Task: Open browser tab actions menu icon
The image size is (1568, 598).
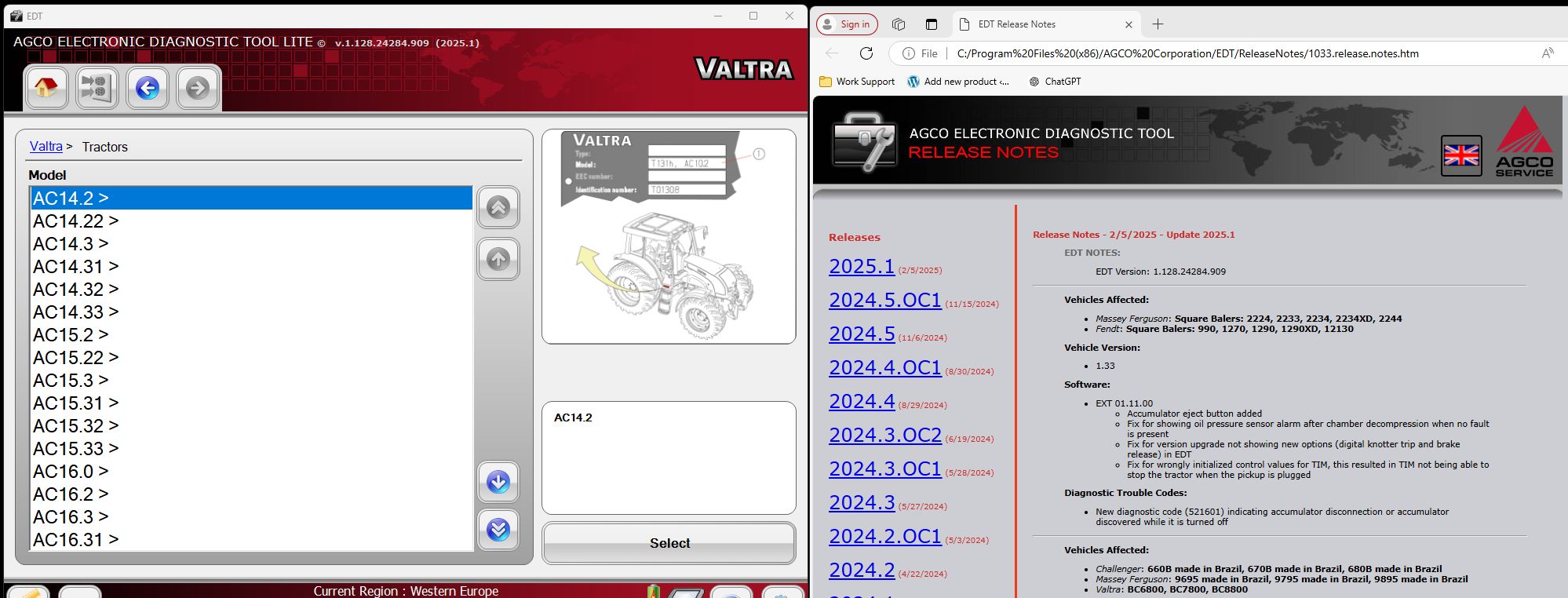Action: pyautogui.click(x=932, y=24)
